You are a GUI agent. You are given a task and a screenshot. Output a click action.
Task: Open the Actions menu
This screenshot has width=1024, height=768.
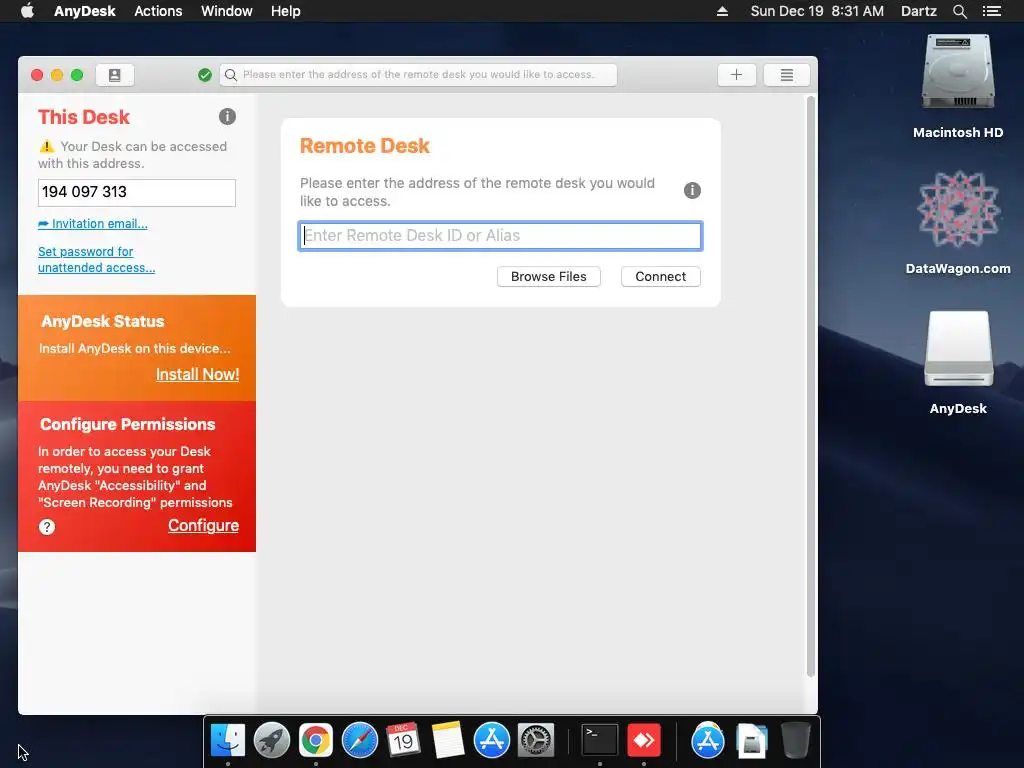(158, 11)
